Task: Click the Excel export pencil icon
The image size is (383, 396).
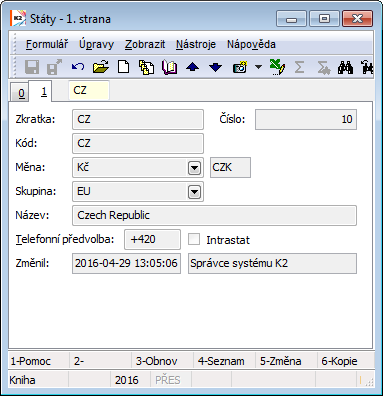Action: (277, 67)
